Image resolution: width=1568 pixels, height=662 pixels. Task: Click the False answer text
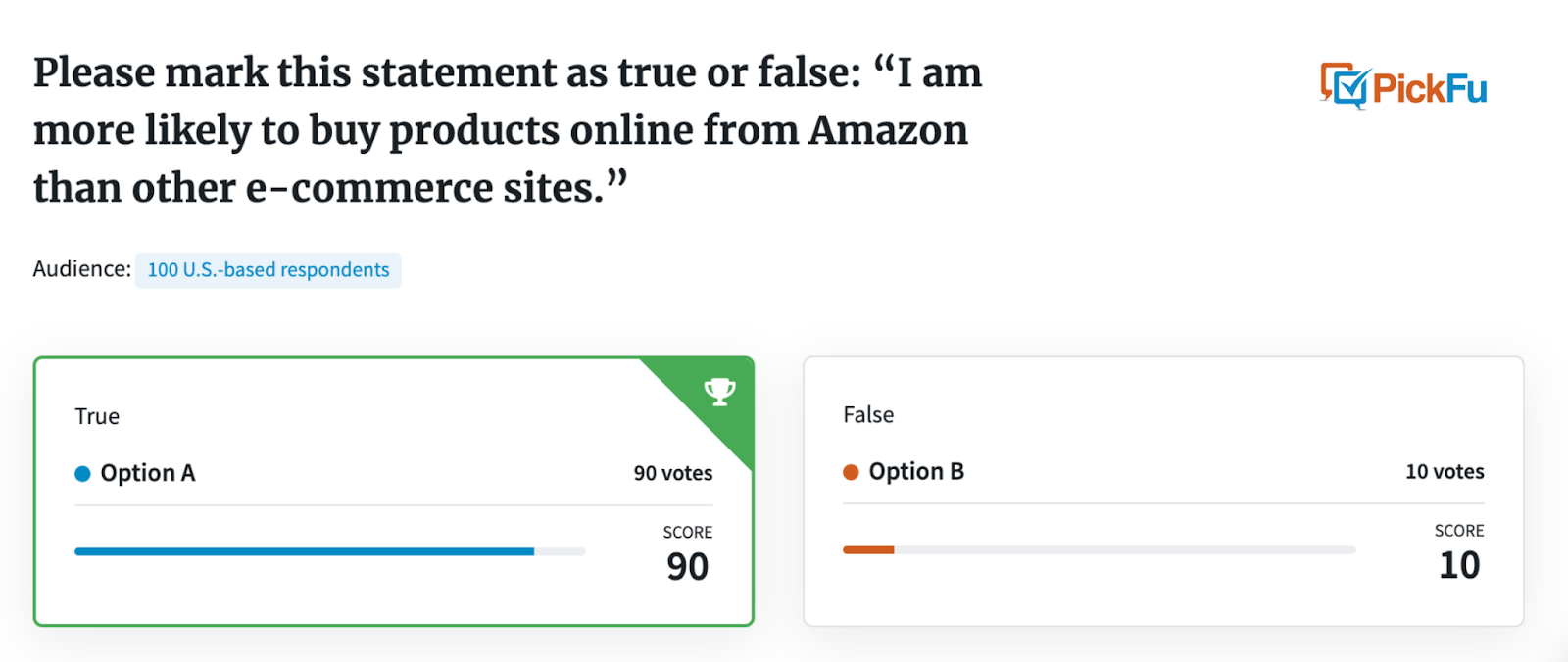point(868,415)
